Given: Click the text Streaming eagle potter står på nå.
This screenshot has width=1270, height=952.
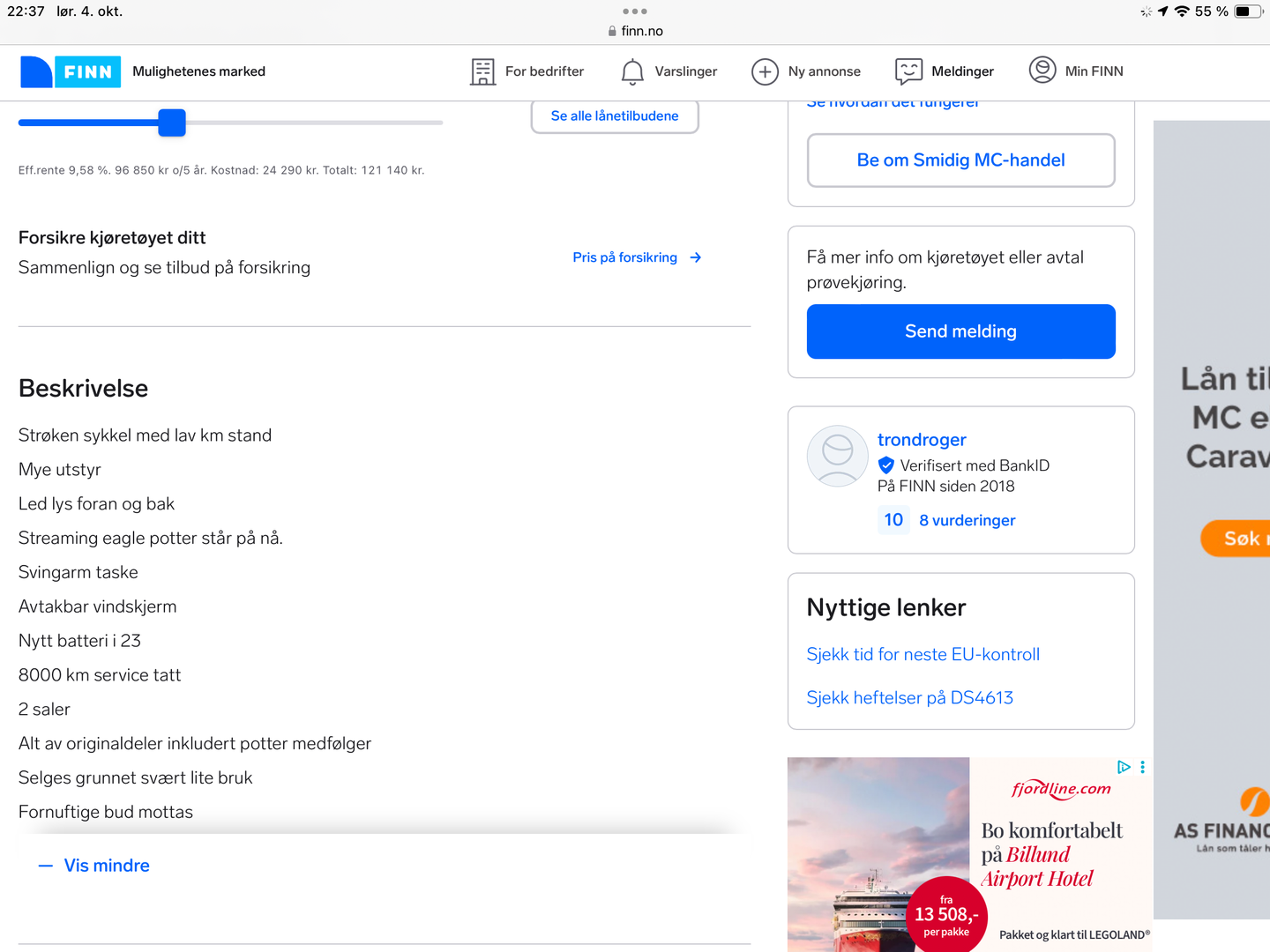Looking at the screenshot, I should (151, 538).
